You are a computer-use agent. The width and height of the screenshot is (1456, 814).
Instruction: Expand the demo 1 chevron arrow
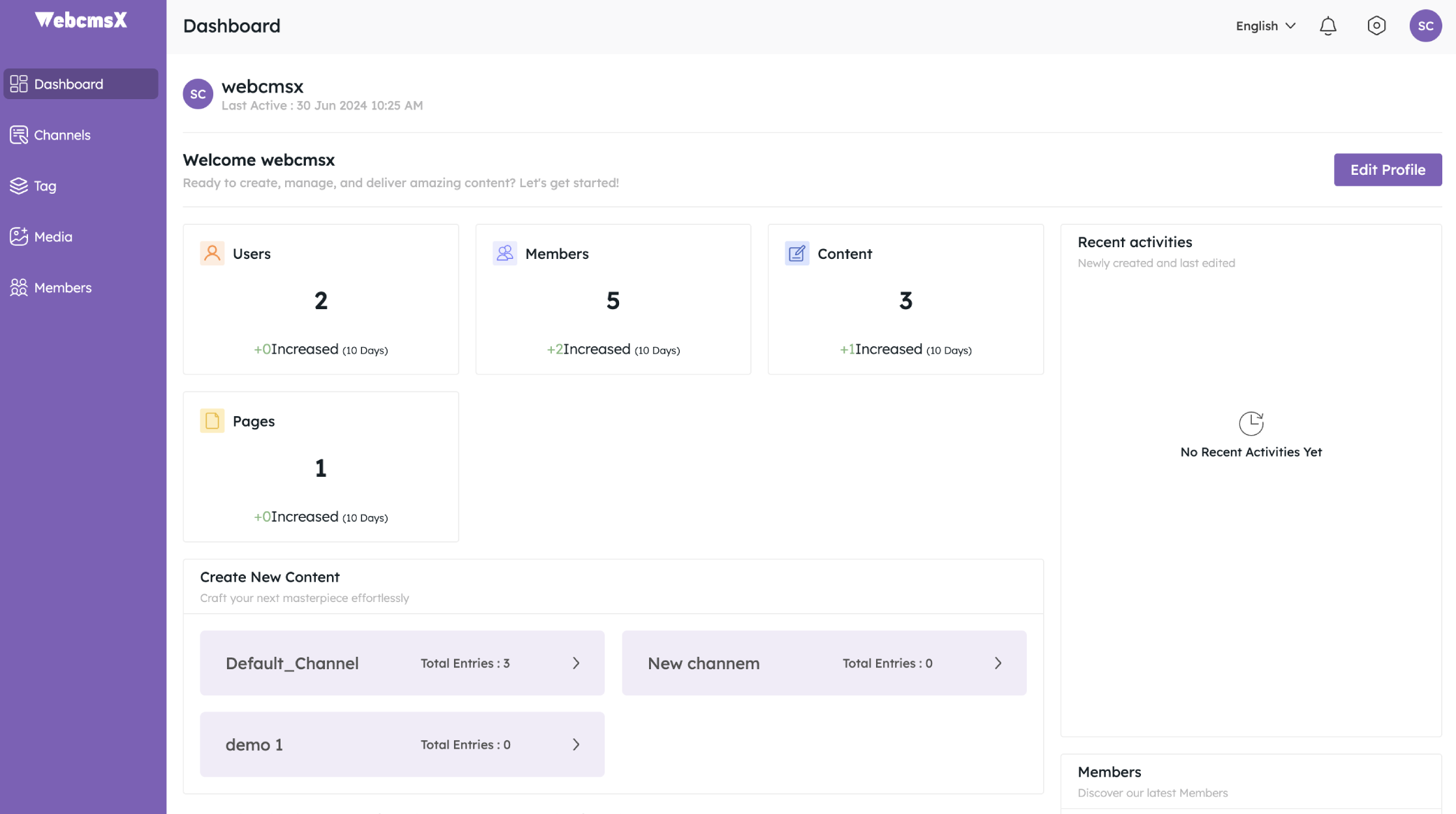click(576, 744)
